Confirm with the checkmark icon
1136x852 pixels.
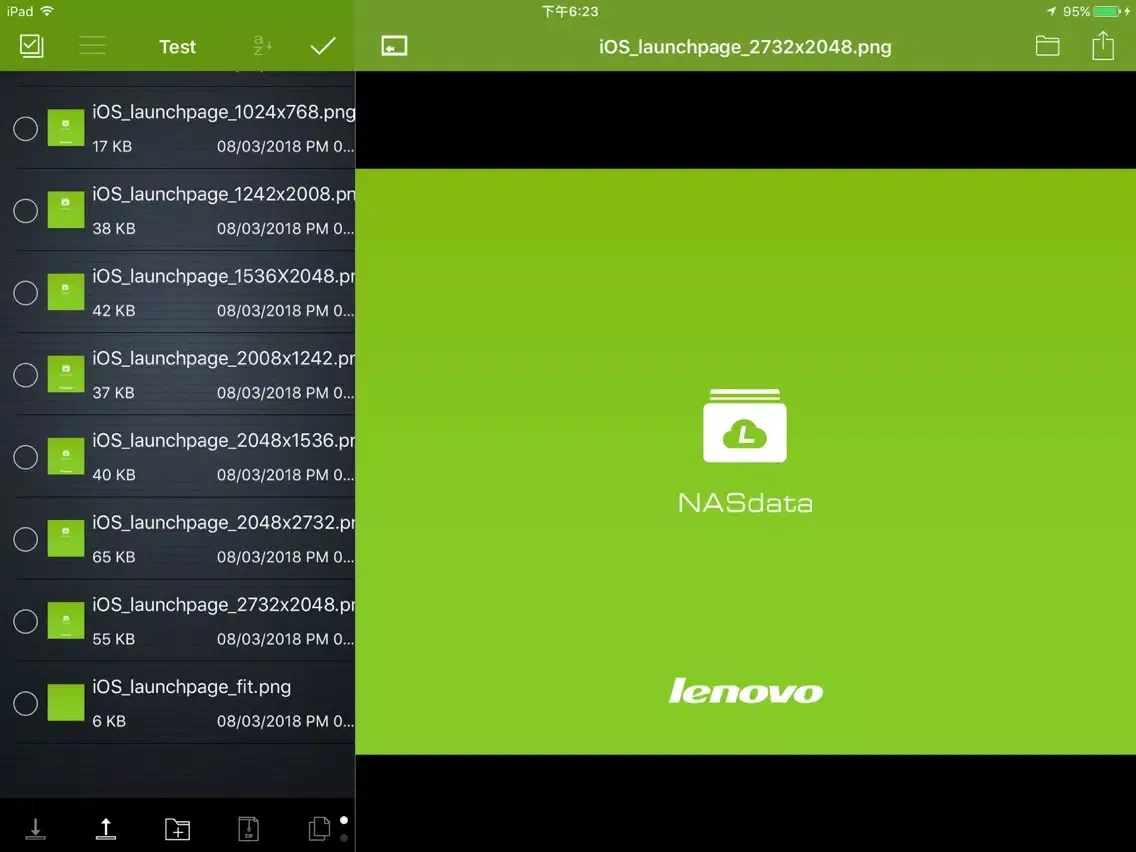[x=322, y=46]
